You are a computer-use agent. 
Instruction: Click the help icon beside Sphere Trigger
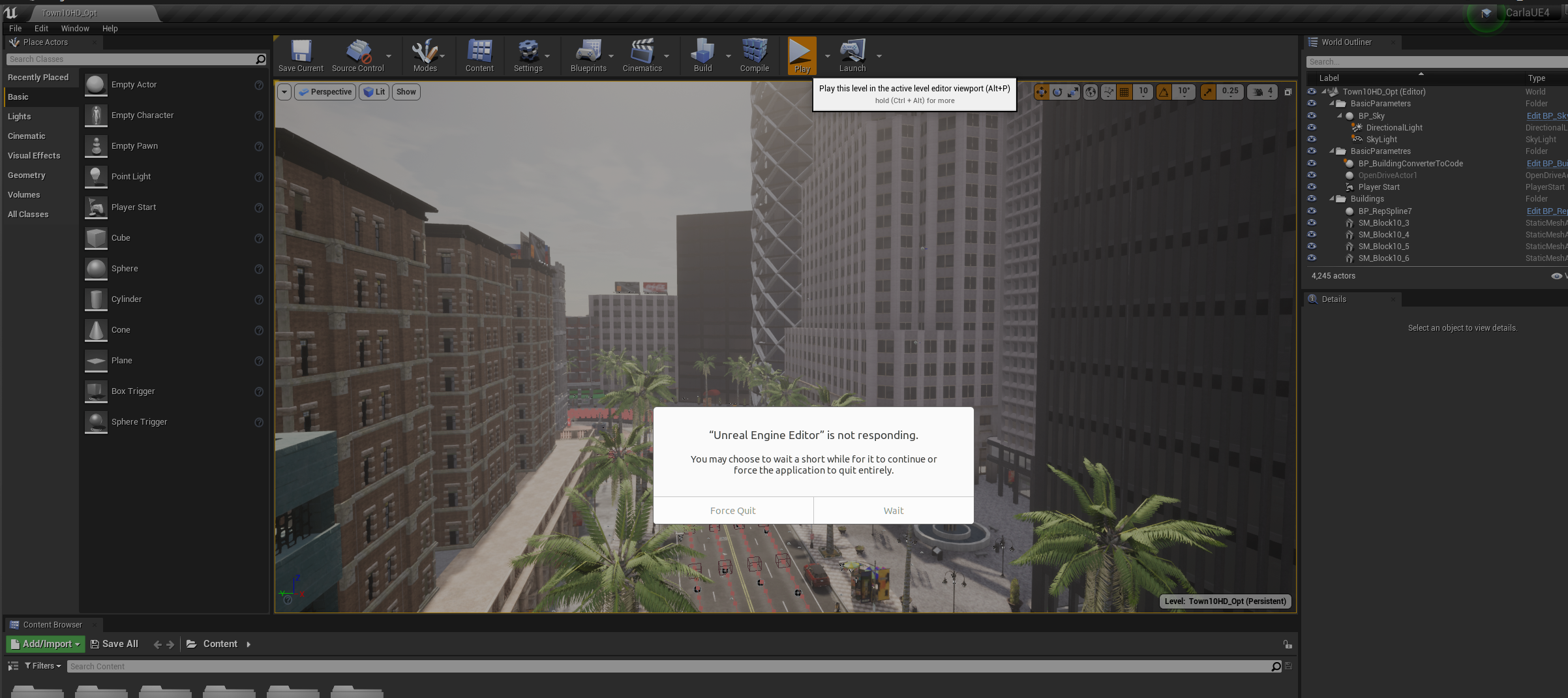(x=259, y=422)
